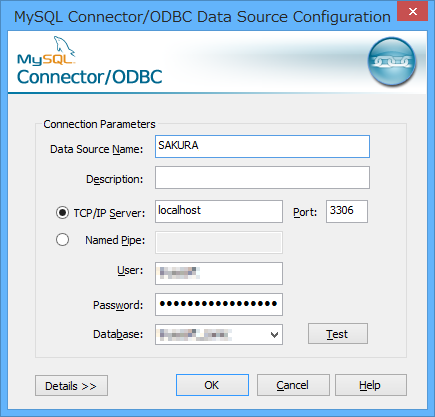The width and height of the screenshot is (435, 417).
Task: Click the MySQL dolphin logo
Action: coord(46,51)
